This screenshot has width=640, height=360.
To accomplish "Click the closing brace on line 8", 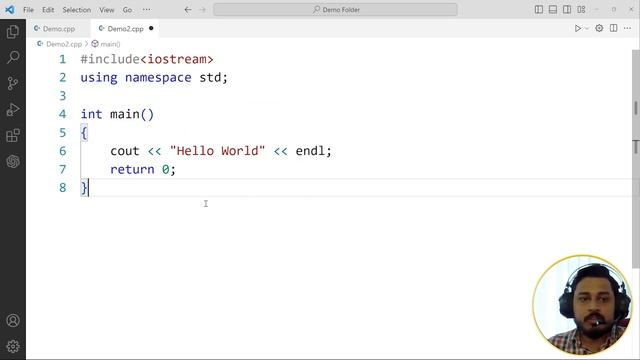I will (84, 188).
